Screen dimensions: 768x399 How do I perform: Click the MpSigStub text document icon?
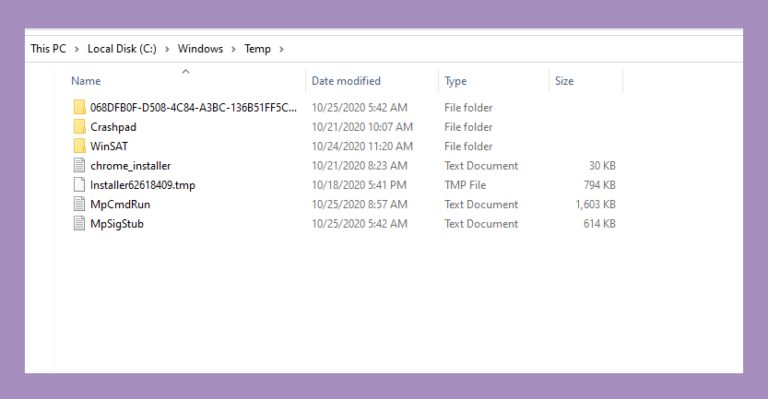click(79, 224)
